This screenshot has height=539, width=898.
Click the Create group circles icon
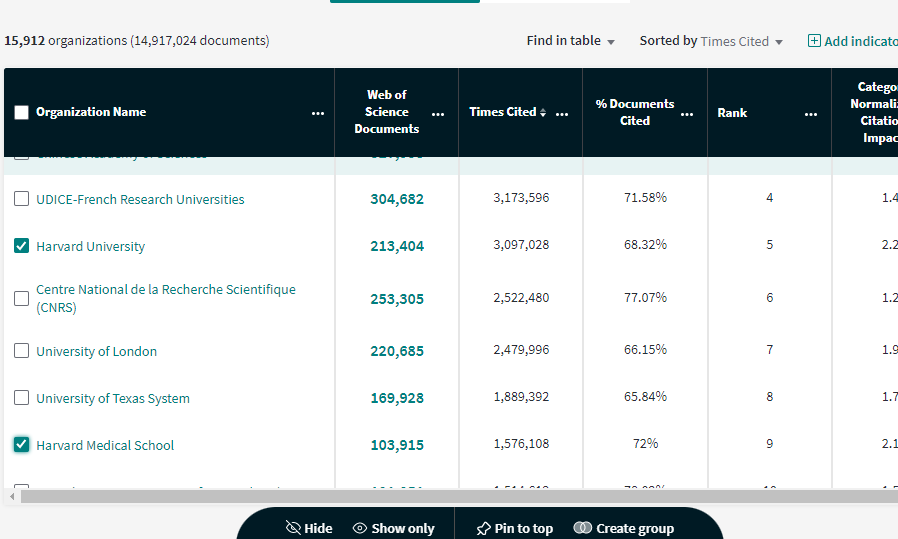(x=583, y=528)
